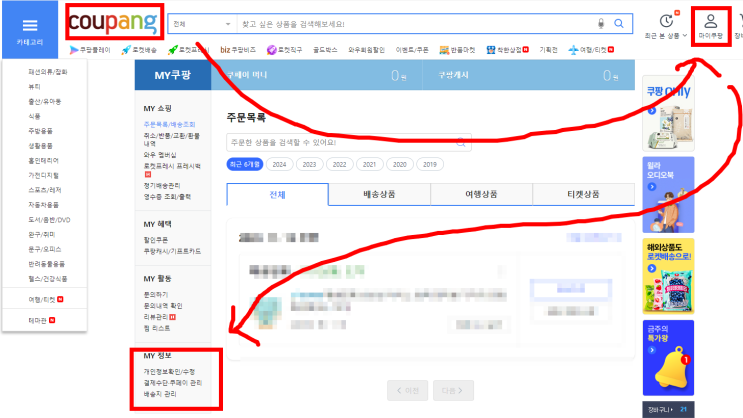This screenshot has height=418, width=743.
Task: Select the 2023 year filter
Action: click(x=309, y=164)
